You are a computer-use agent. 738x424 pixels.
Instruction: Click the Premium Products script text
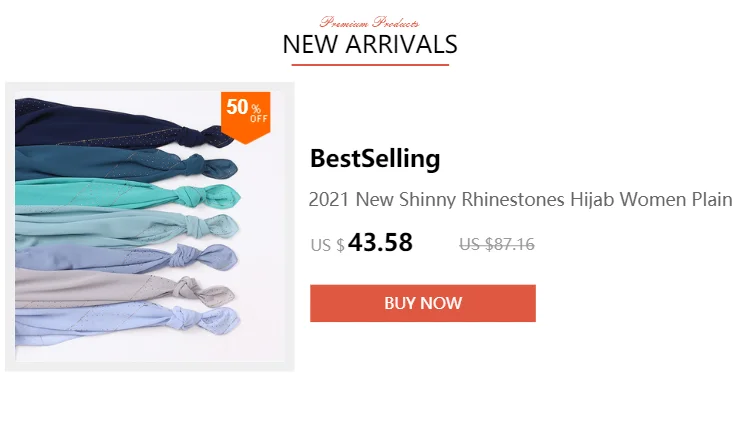(369, 22)
